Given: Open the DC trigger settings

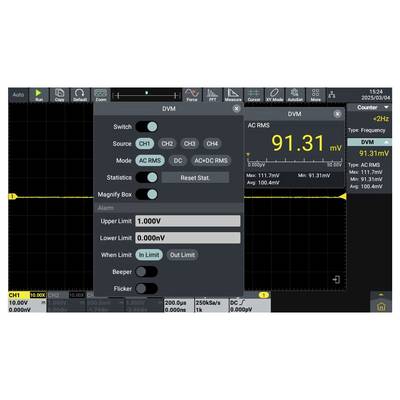Looking at the screenshot, I should [250, 306].
